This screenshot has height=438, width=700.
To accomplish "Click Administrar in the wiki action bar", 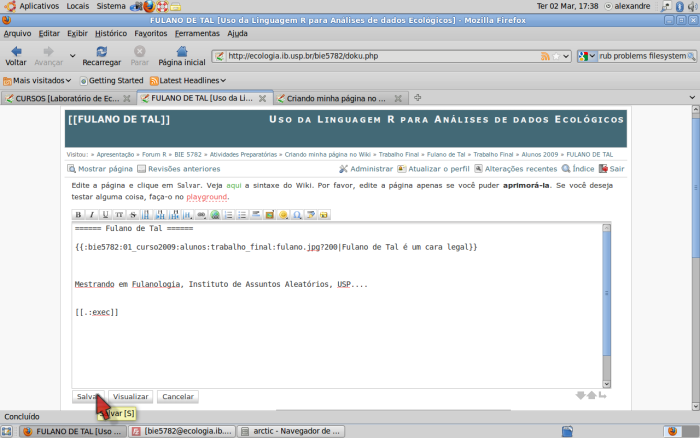I will click(366, 169).
